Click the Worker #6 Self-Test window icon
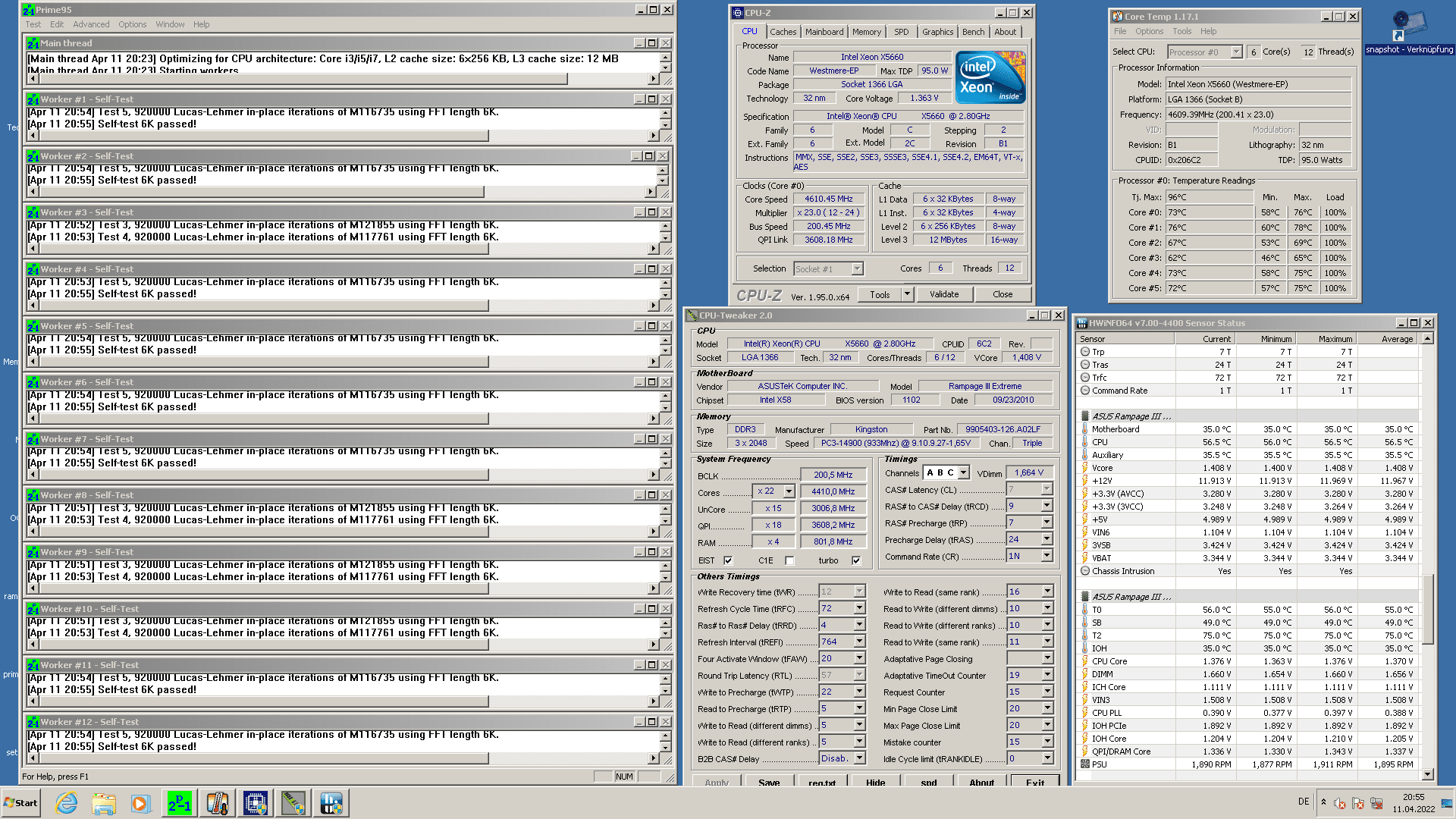 click(x=33, y=382)
